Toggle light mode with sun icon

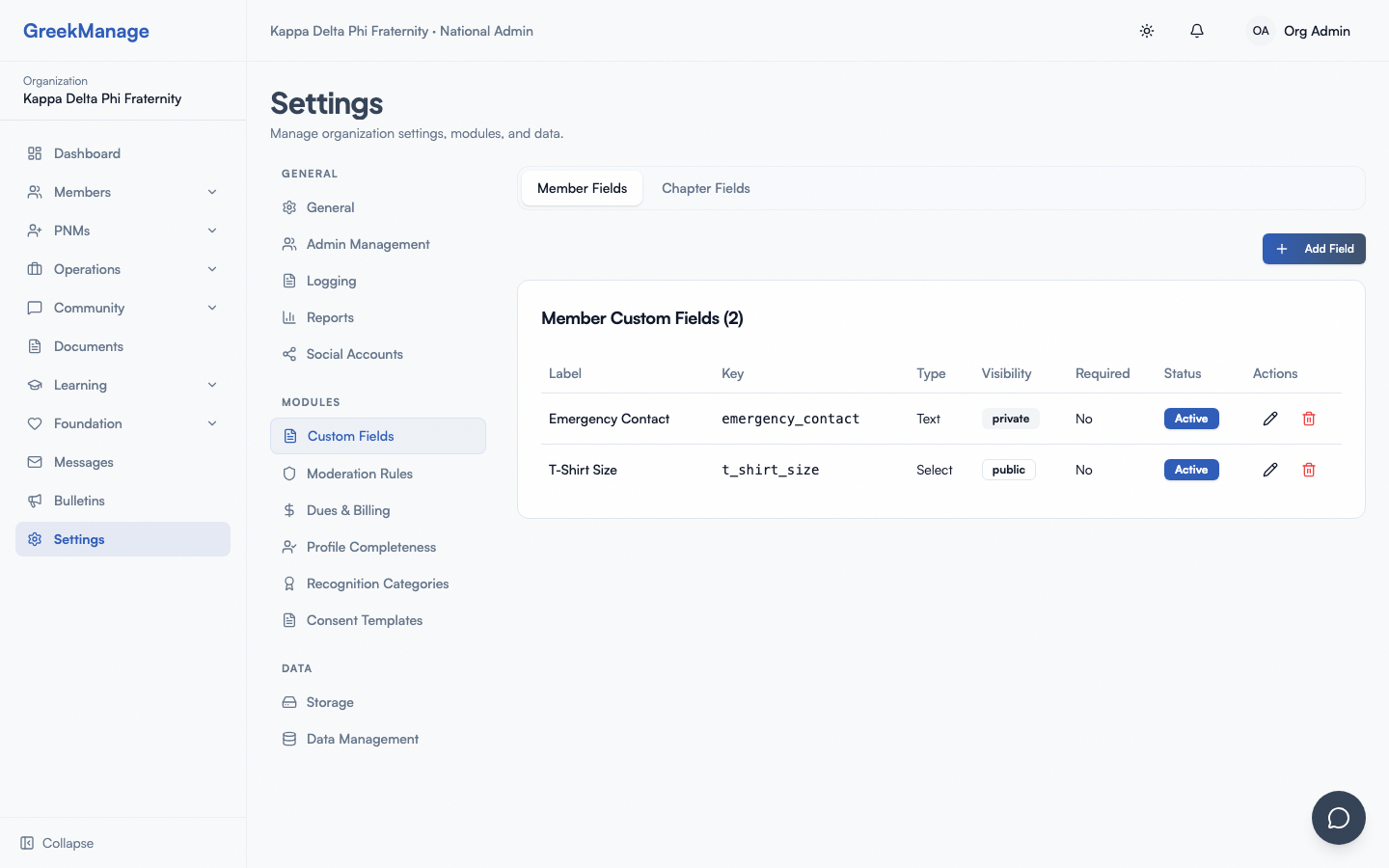point(1147,31)
